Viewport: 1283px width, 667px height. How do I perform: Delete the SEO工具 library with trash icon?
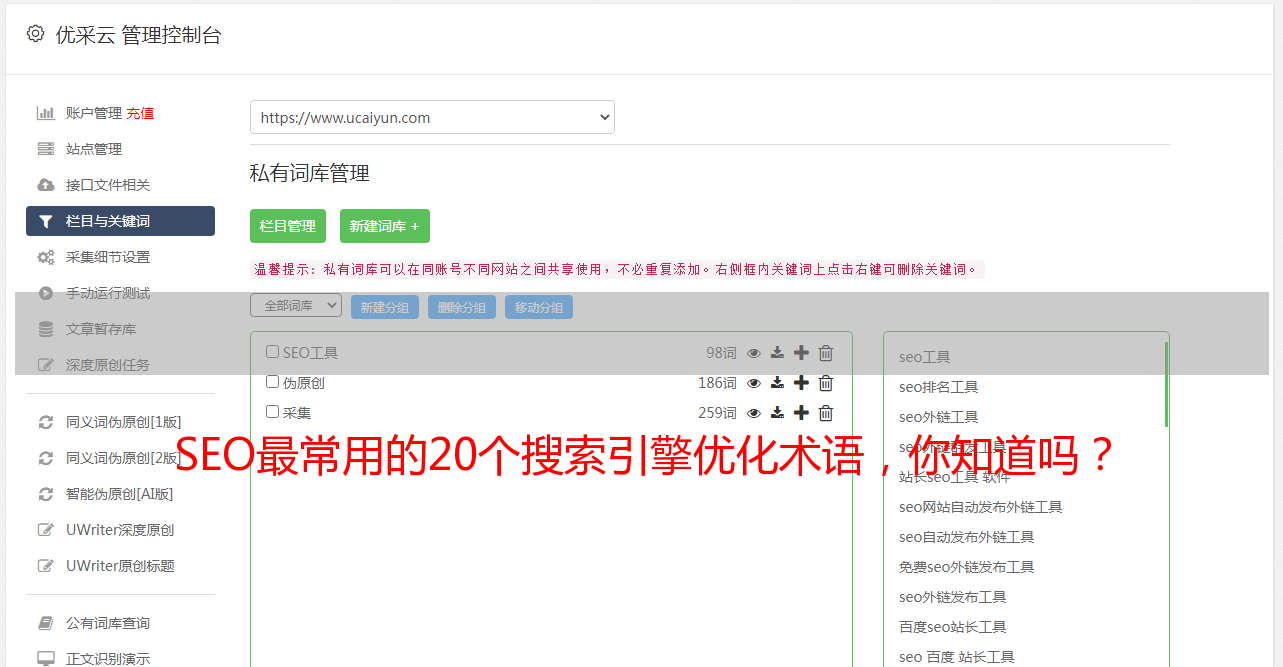coord(826,353)
